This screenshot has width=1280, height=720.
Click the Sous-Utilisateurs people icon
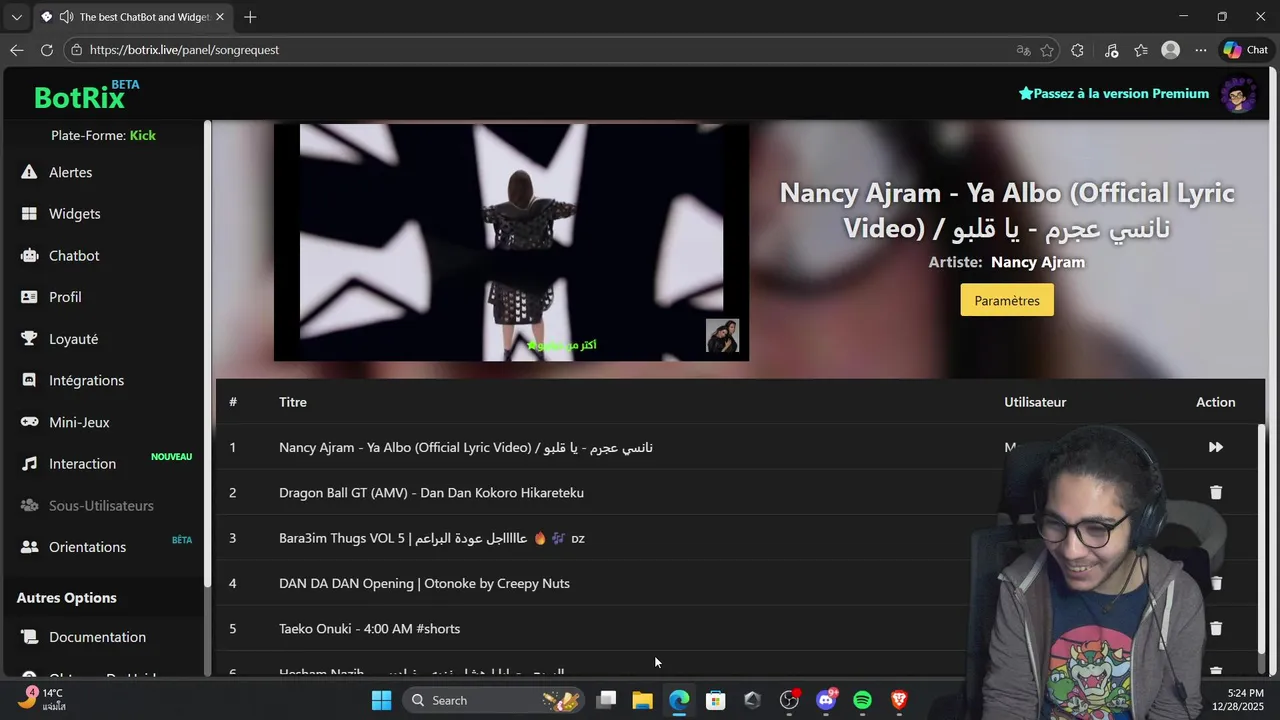pos(30,506)
